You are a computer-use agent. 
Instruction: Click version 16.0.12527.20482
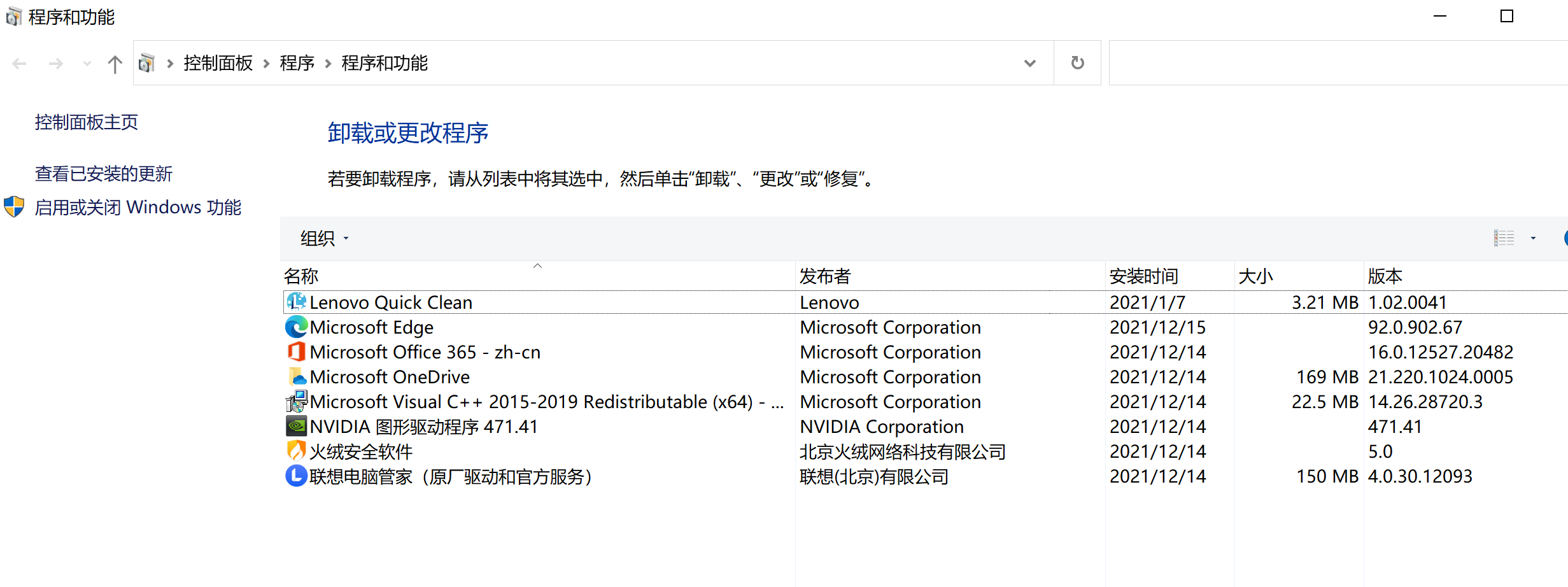point(1441,351)
